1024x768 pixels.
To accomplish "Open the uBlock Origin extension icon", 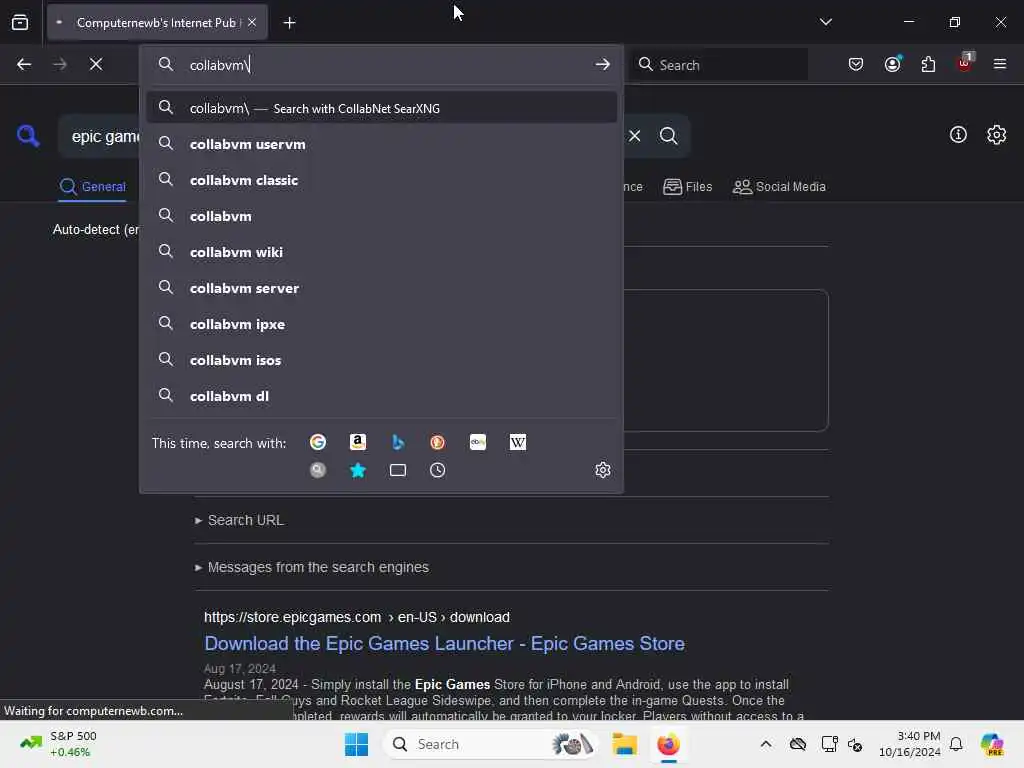I will 965,63.
